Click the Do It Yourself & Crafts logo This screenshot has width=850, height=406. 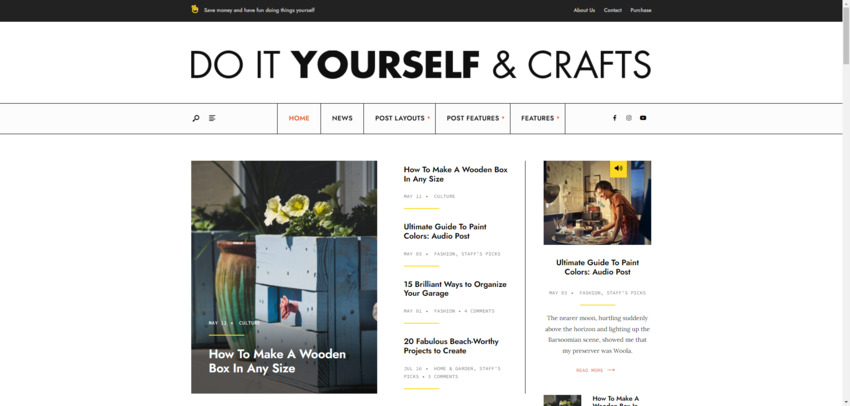click(421, 65)
